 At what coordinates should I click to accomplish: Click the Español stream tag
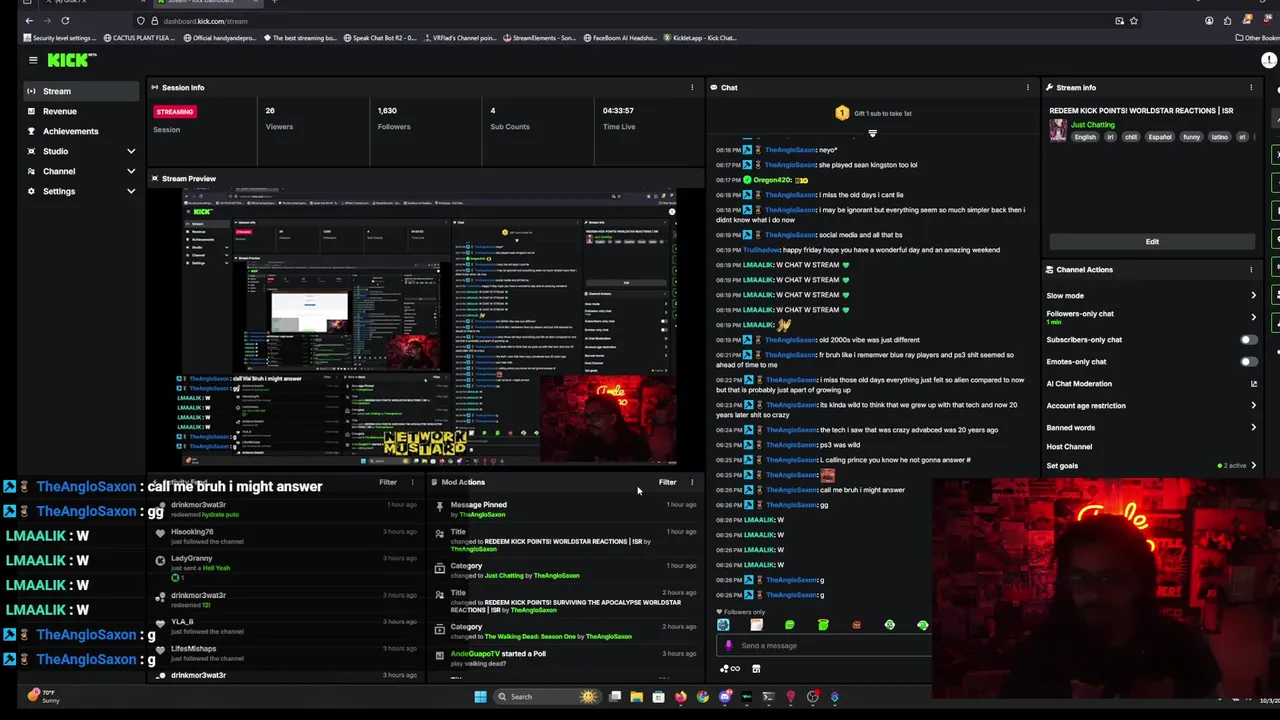pos(1159,137)
